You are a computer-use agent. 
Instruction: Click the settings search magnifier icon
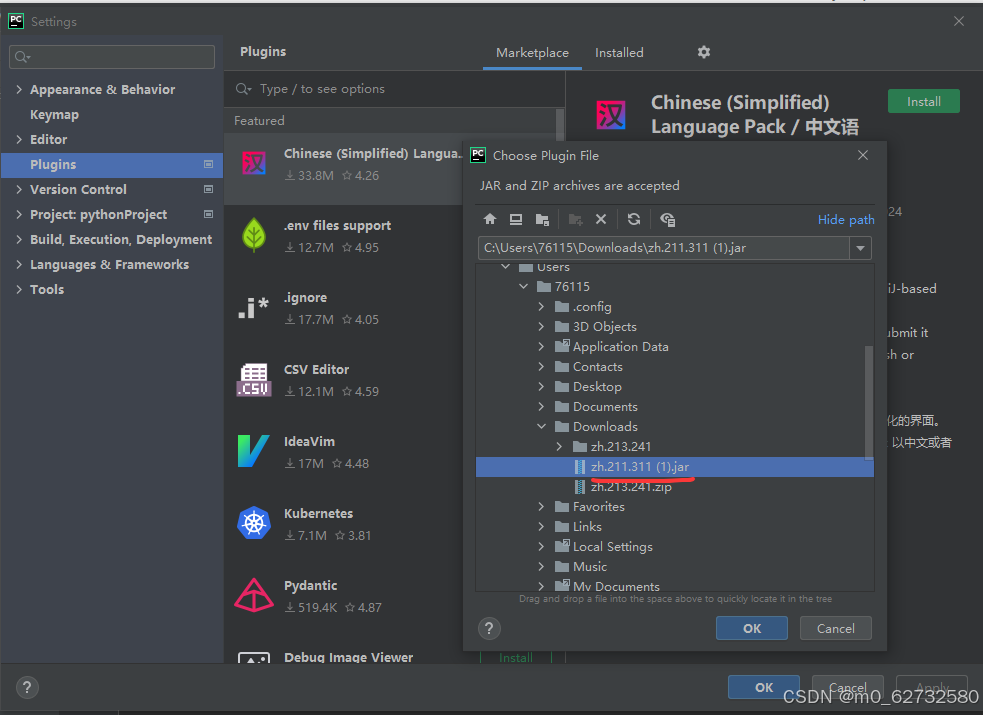(22, 57)
